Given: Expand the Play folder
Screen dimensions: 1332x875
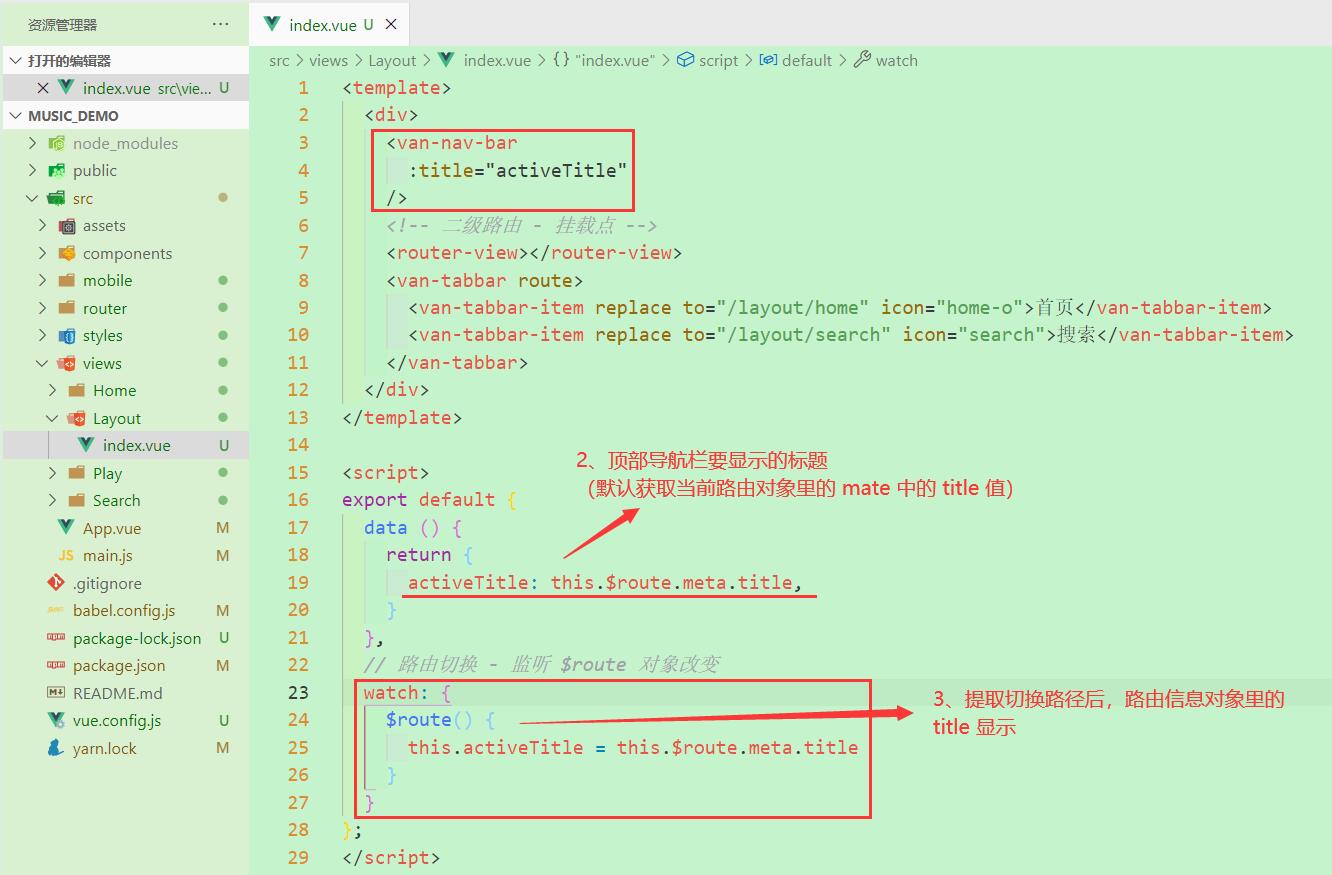Looking at the screenshot, I should click(x=52, y=473).
